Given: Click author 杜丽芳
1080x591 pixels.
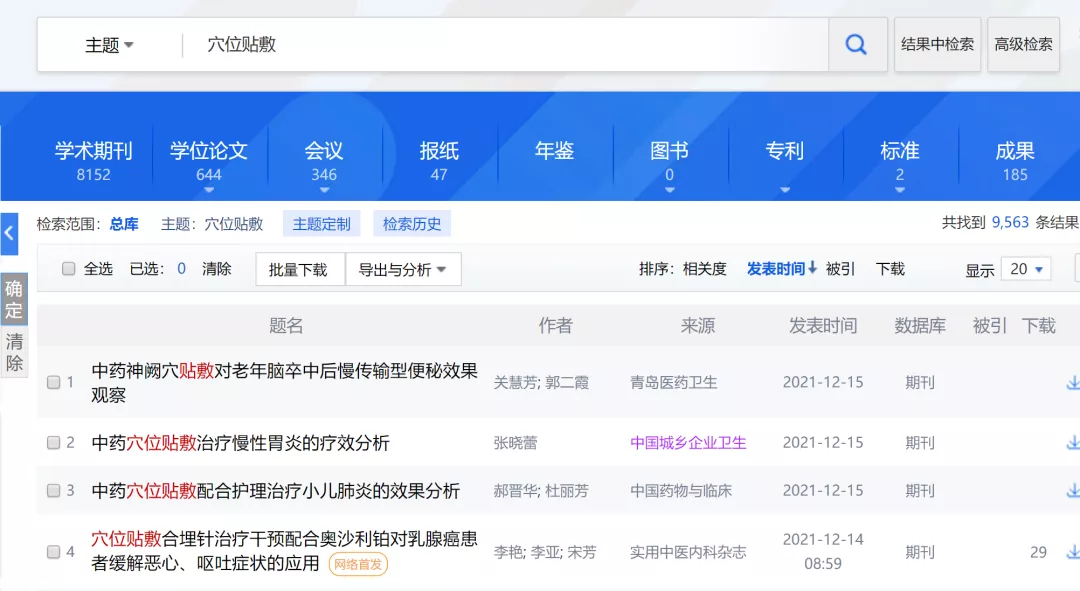Looking at the screenshot, I should click(x=567, y=491).
